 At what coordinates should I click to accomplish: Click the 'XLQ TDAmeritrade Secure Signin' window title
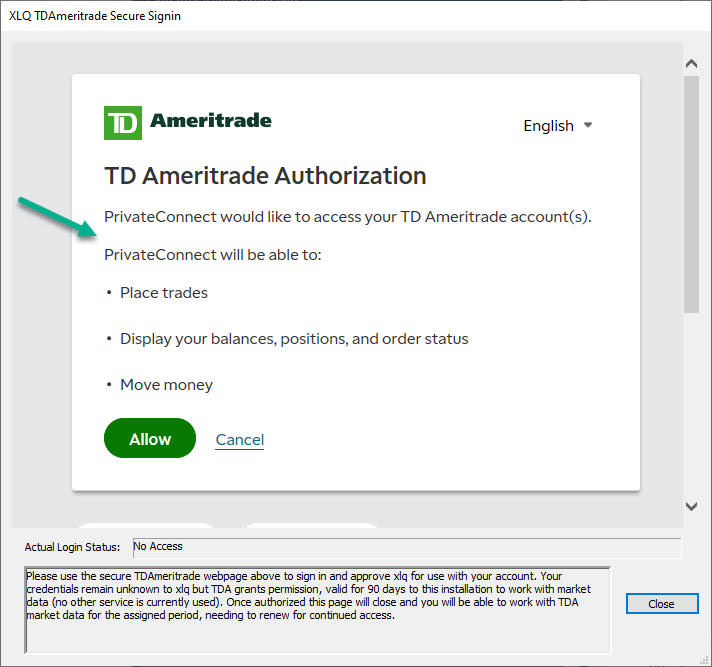[95, 16]
